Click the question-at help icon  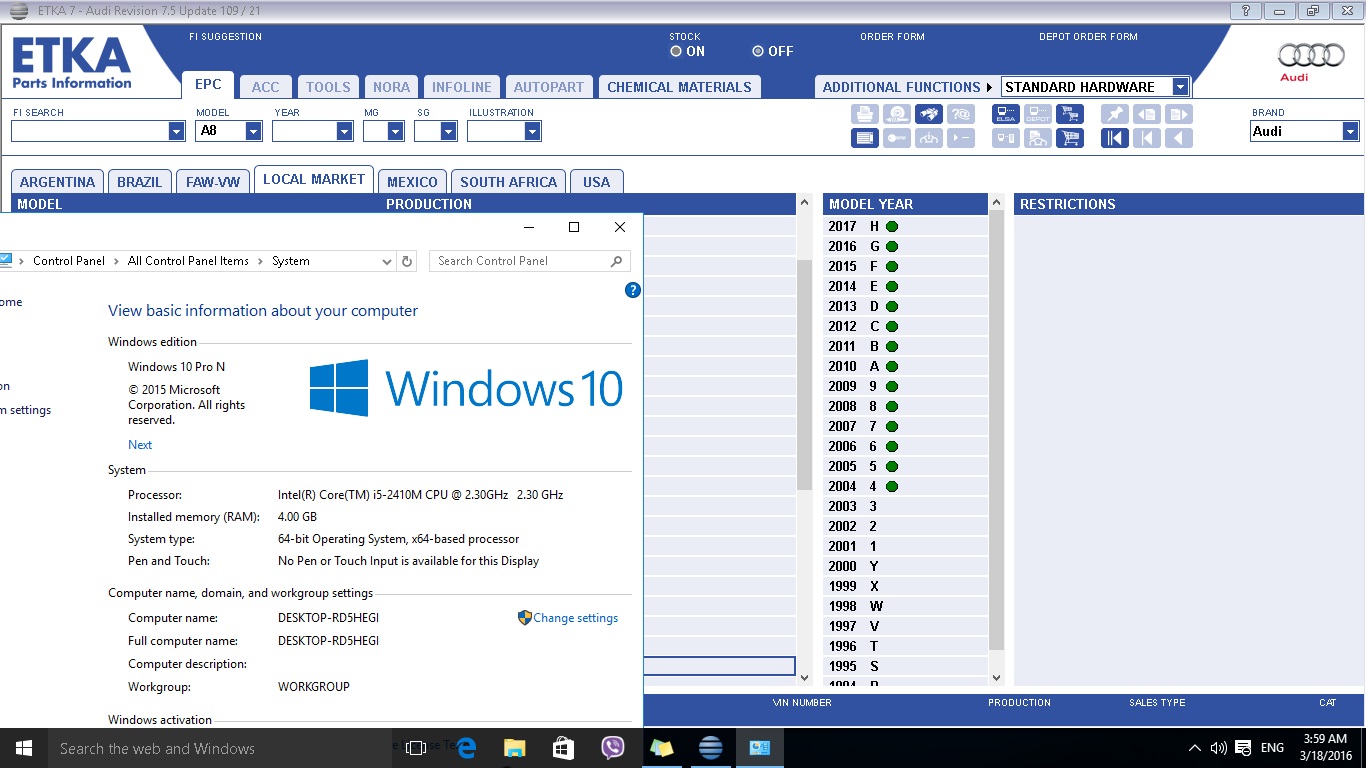pos(961,115)
